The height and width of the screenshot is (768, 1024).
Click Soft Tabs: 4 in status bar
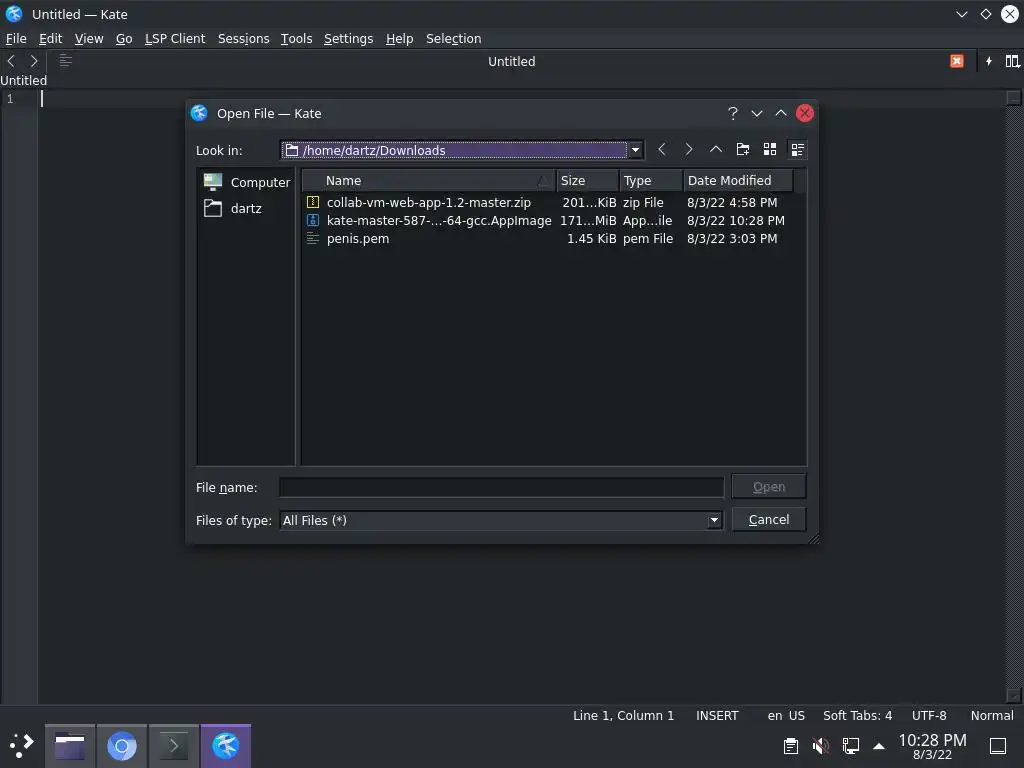pyautogui.click(x=857, y=715)
